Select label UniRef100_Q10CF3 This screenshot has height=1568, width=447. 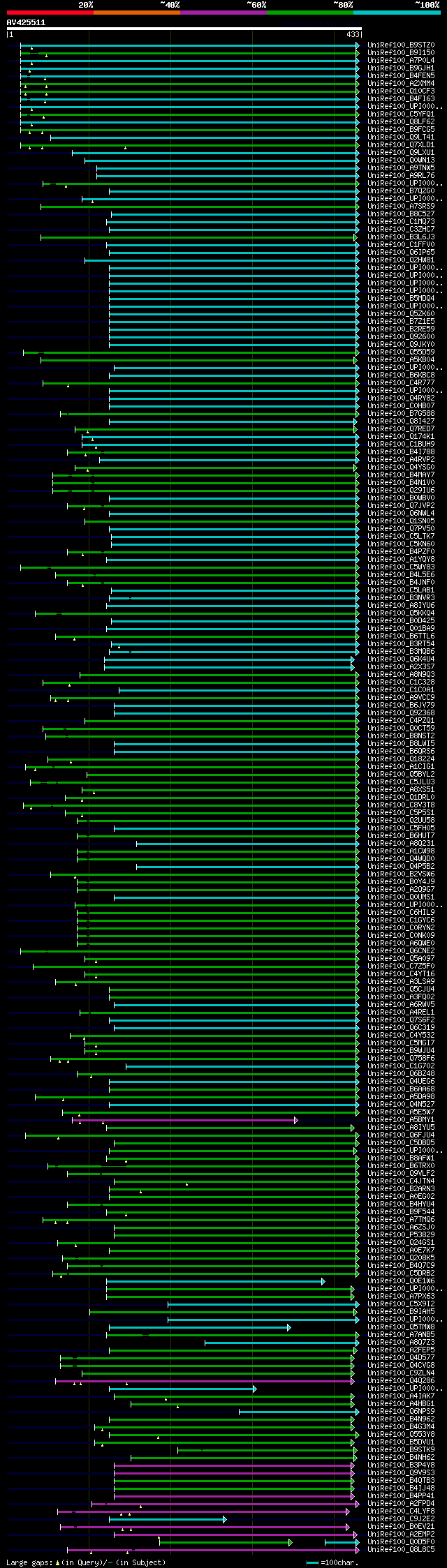[x=401, y=91]
